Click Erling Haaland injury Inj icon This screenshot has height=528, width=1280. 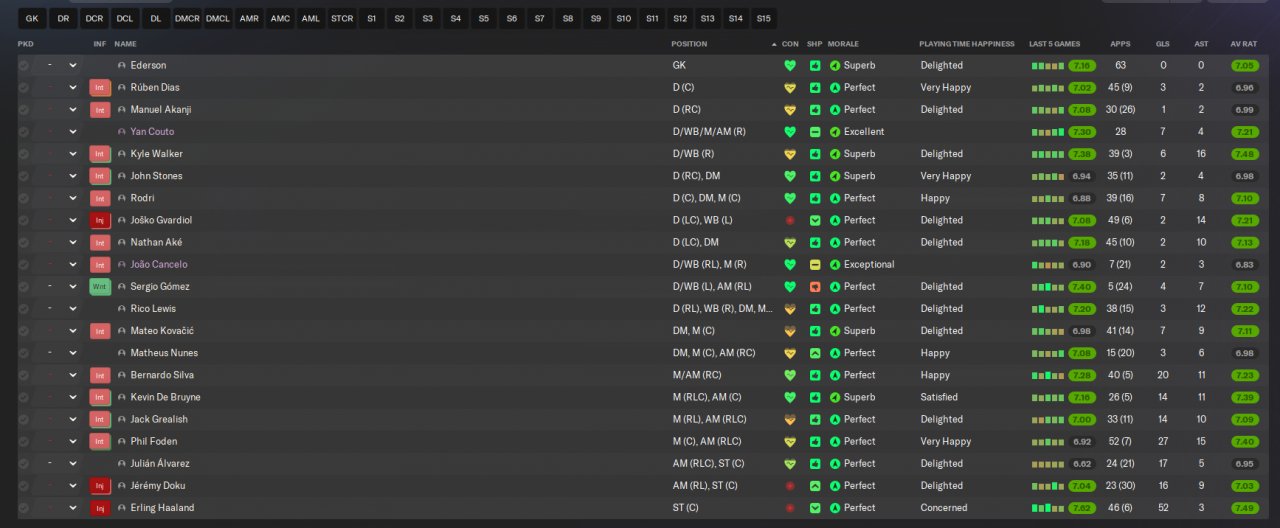click(x=99, y=508)
